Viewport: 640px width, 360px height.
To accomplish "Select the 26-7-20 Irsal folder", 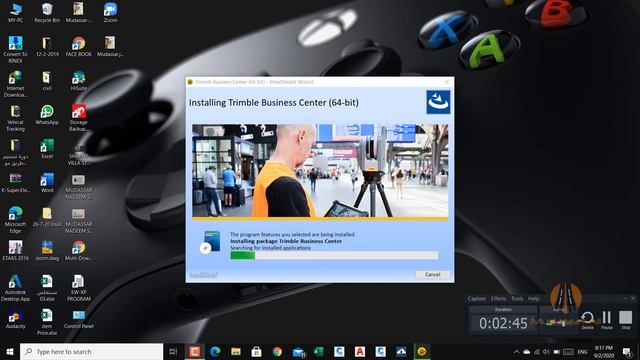I will (x=47, y=217).
